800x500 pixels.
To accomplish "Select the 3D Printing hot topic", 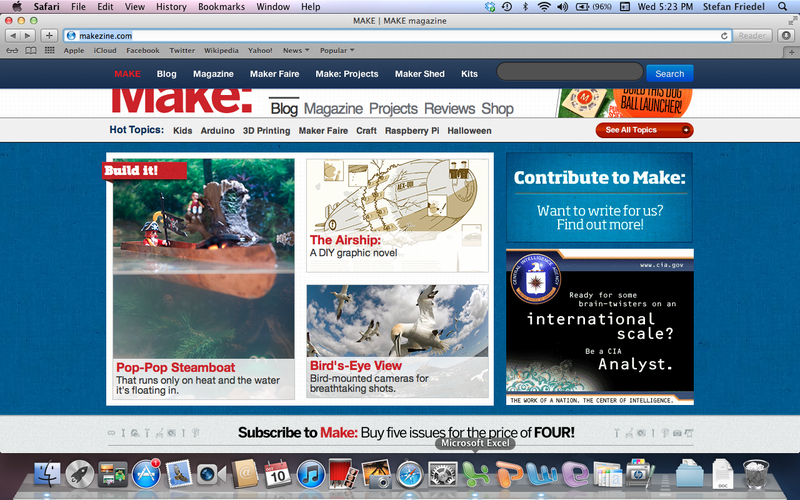I will [266, 131].
